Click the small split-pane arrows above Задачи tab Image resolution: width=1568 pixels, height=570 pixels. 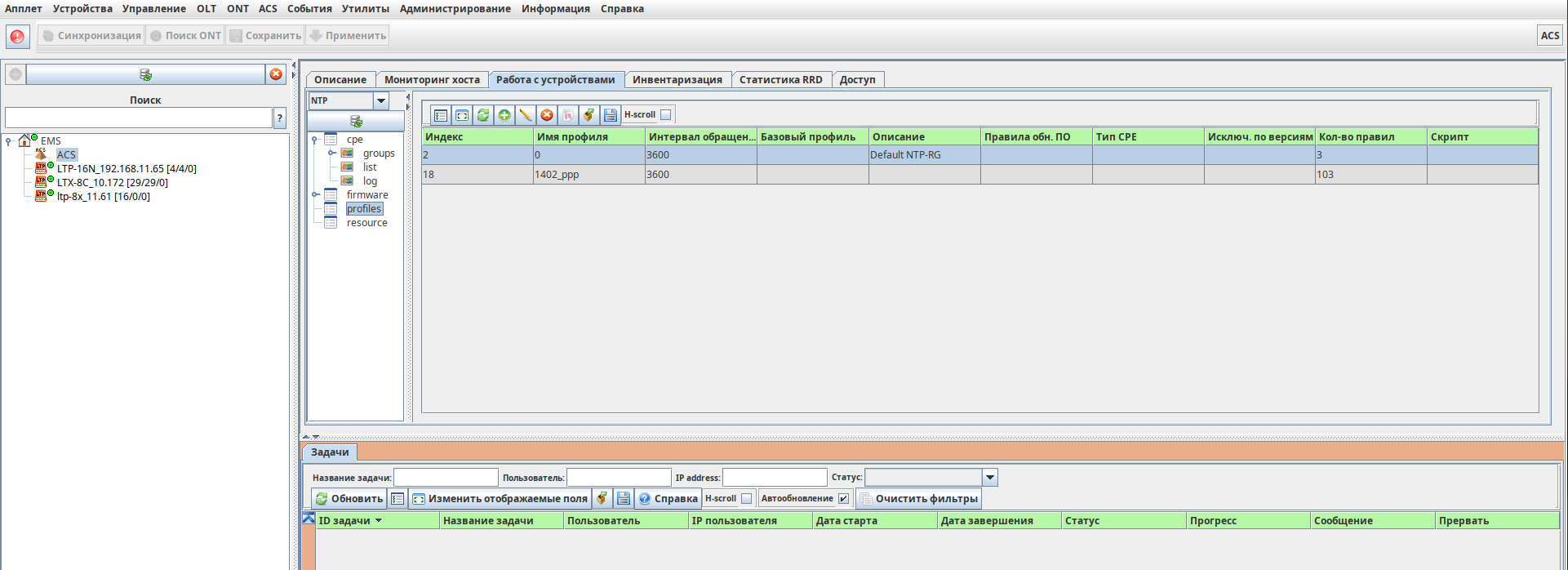(311, 437)
